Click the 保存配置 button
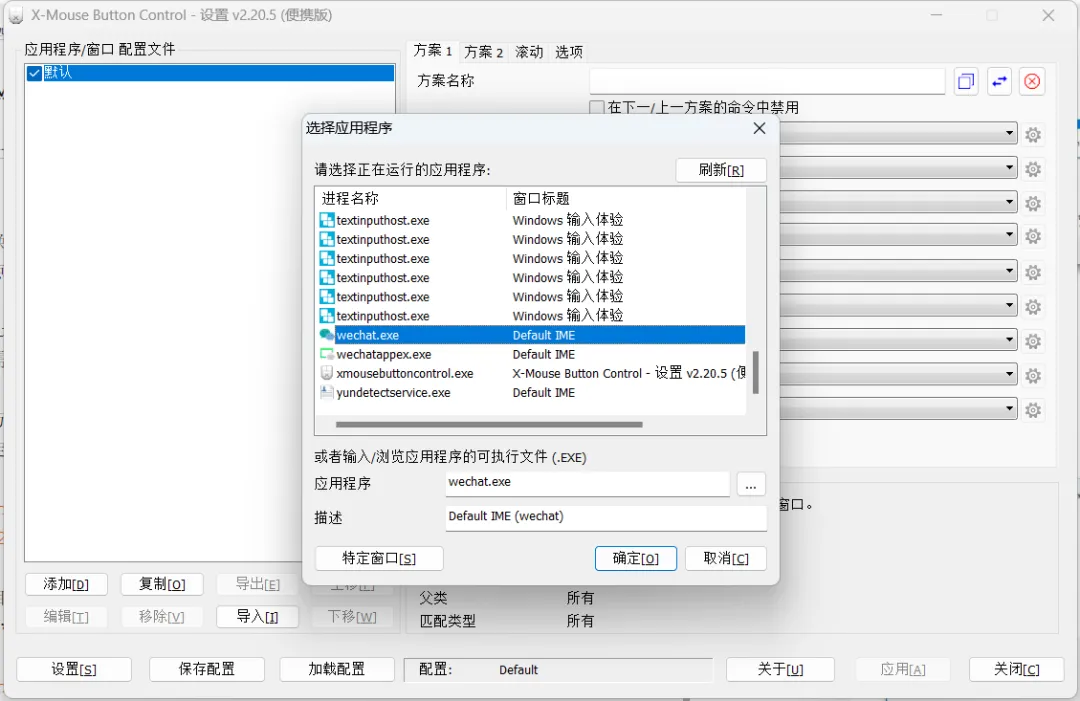Image resolution: width=1080 pixels, height=701 pixels. point(207,669)
